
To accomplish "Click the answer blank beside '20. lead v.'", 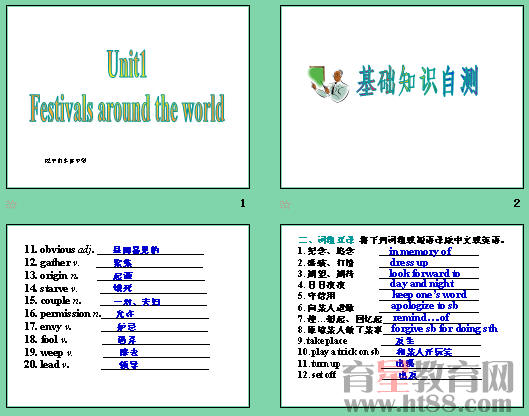I will pyautogui.click(x=155, y=365).
